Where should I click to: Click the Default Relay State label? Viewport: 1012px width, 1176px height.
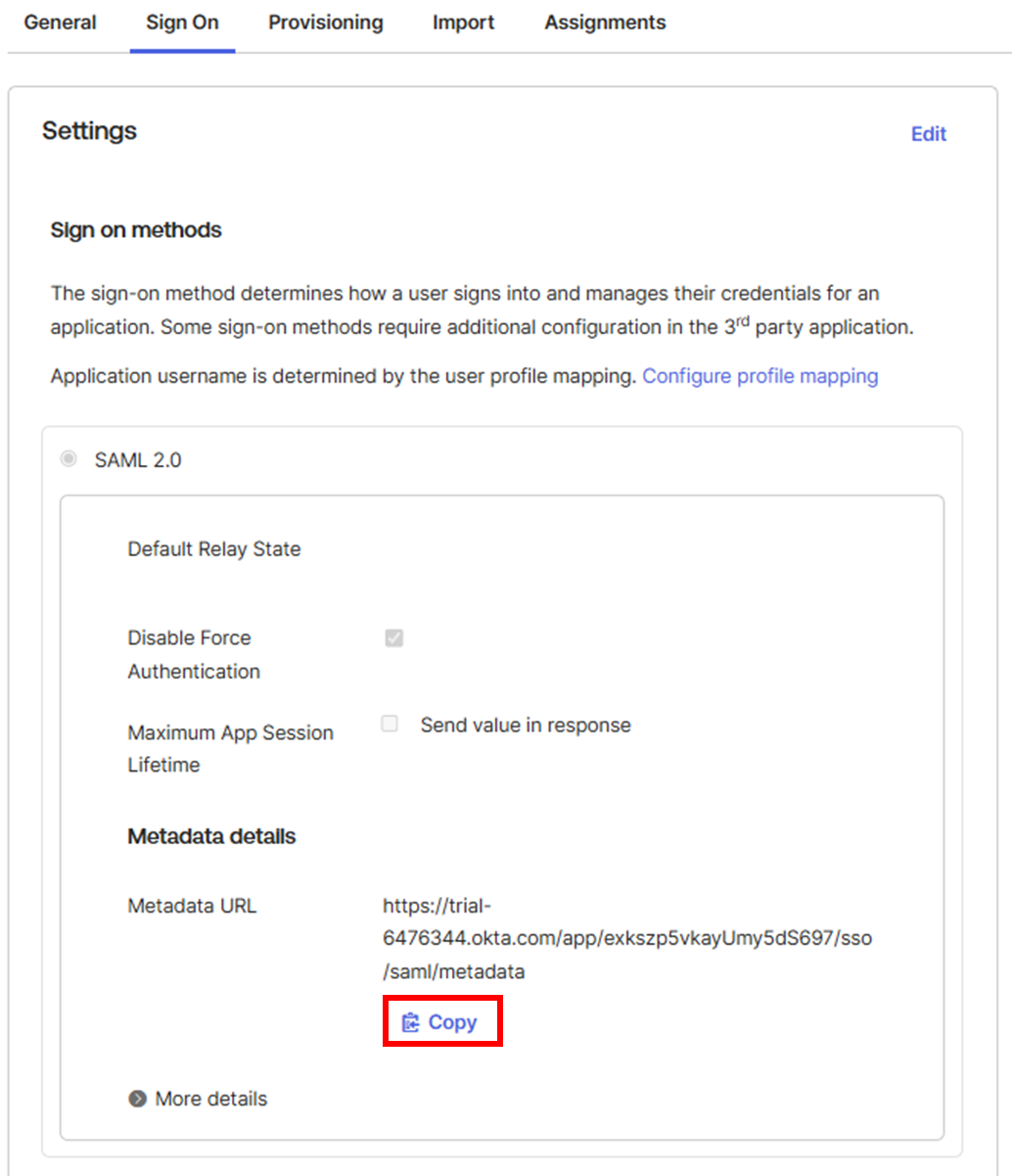click(x=214, y=549)
